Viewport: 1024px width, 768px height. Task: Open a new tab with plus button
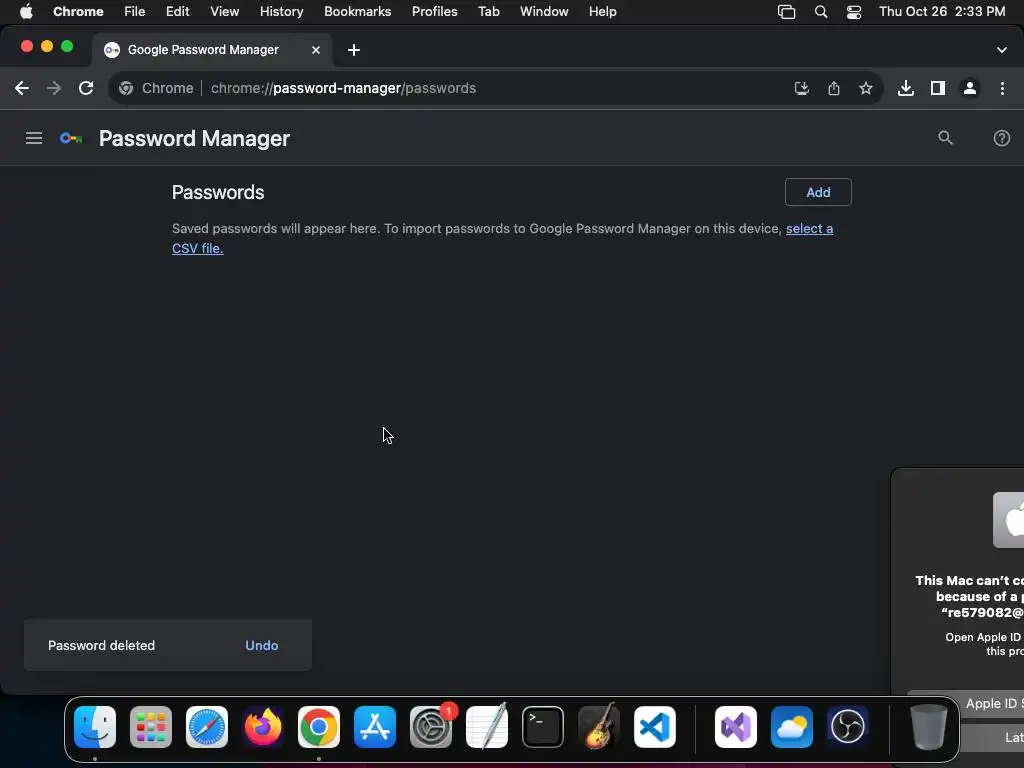tap(353, 50)
